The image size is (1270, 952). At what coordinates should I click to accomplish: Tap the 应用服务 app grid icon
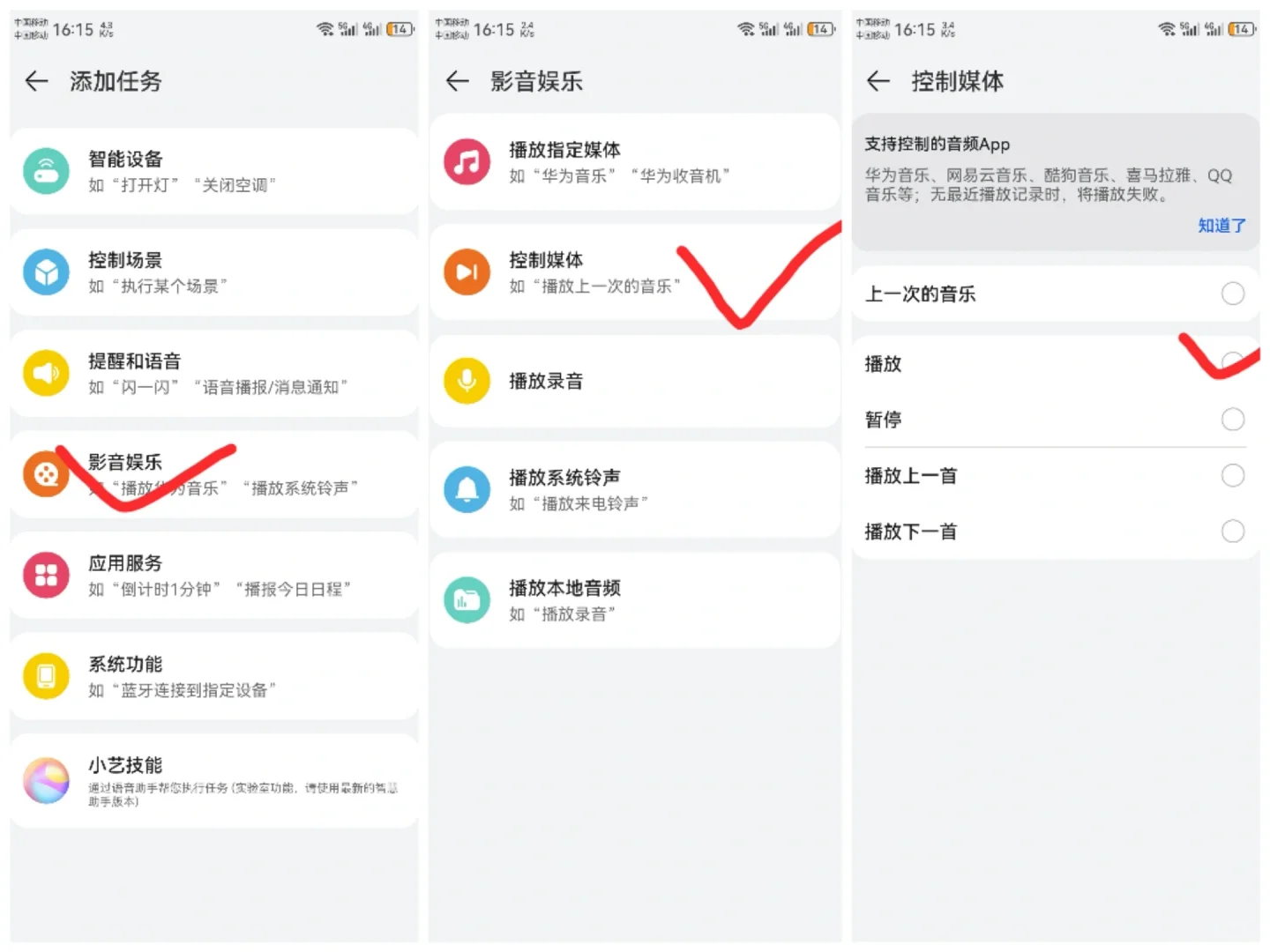(x=46, y=575)
